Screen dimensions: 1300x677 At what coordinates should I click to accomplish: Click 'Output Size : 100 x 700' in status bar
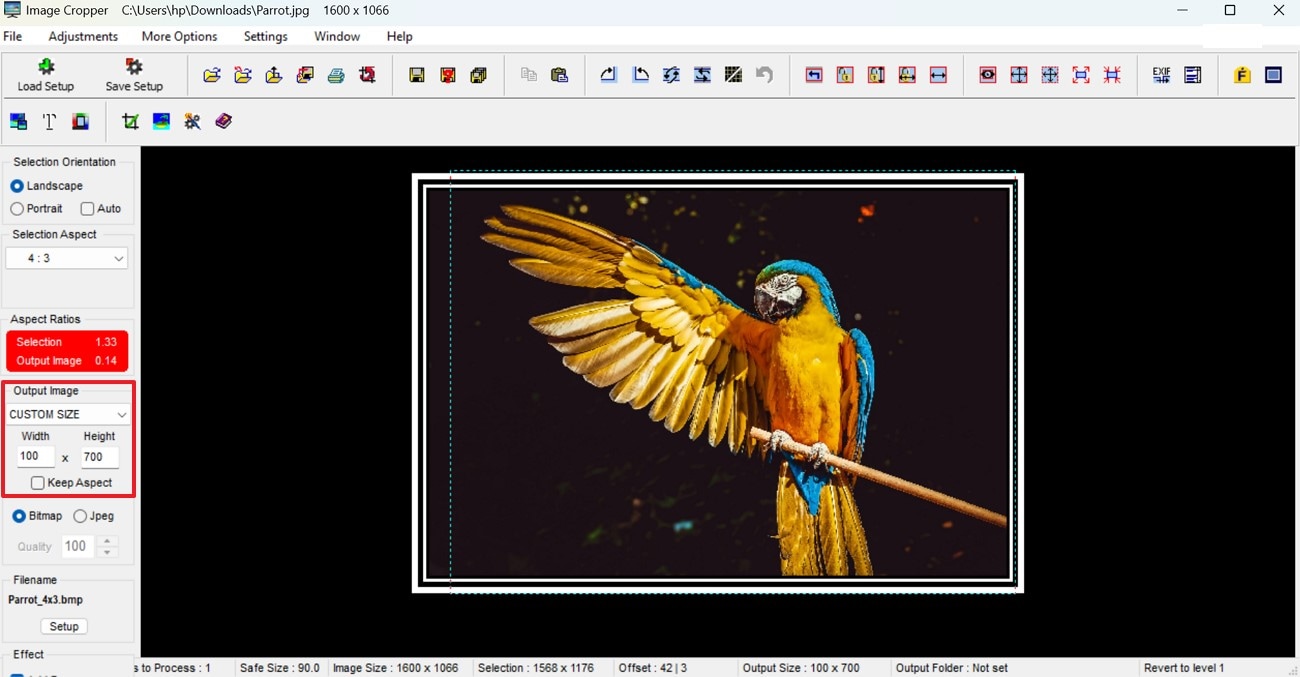coord(801,668)
